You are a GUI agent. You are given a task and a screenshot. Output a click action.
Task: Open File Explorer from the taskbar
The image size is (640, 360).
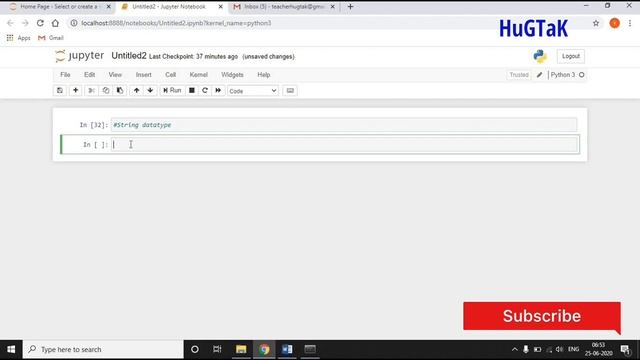pyautogui.click(x=241, y=349)
